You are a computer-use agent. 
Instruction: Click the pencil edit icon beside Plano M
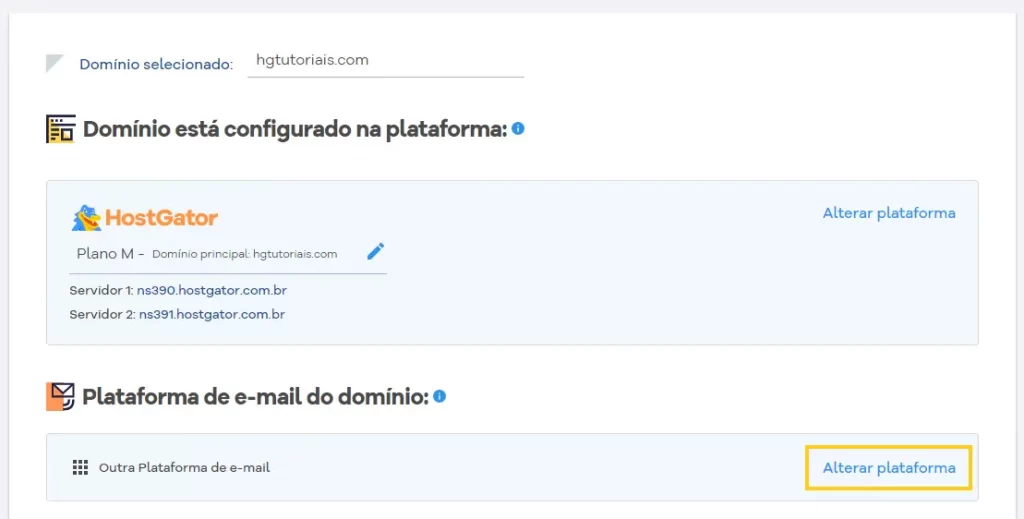pos(376,251)
